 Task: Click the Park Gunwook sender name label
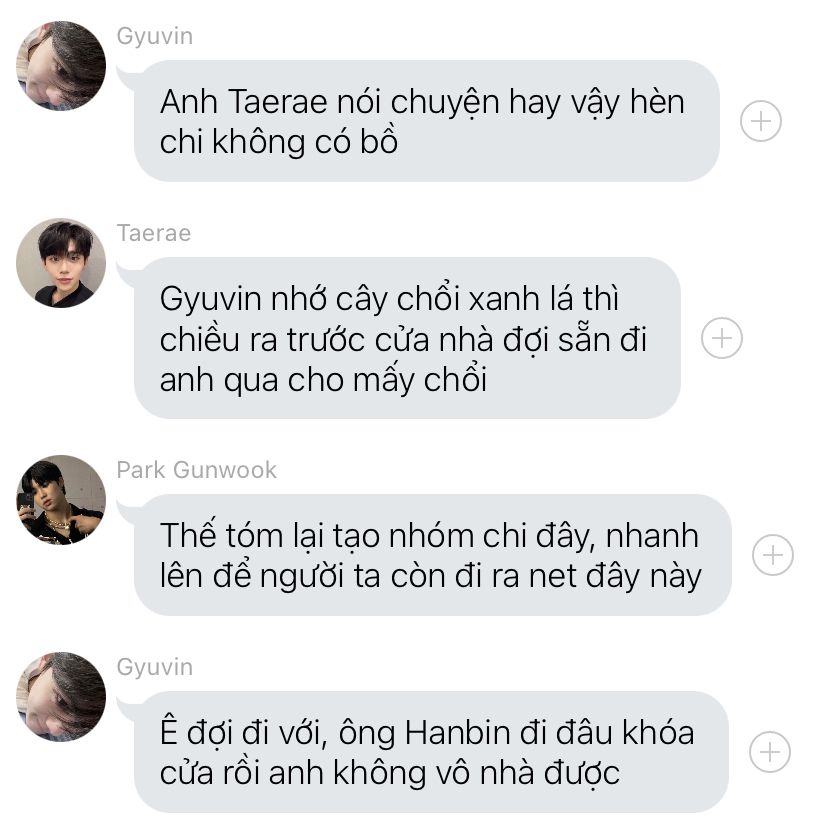(197, 470)
